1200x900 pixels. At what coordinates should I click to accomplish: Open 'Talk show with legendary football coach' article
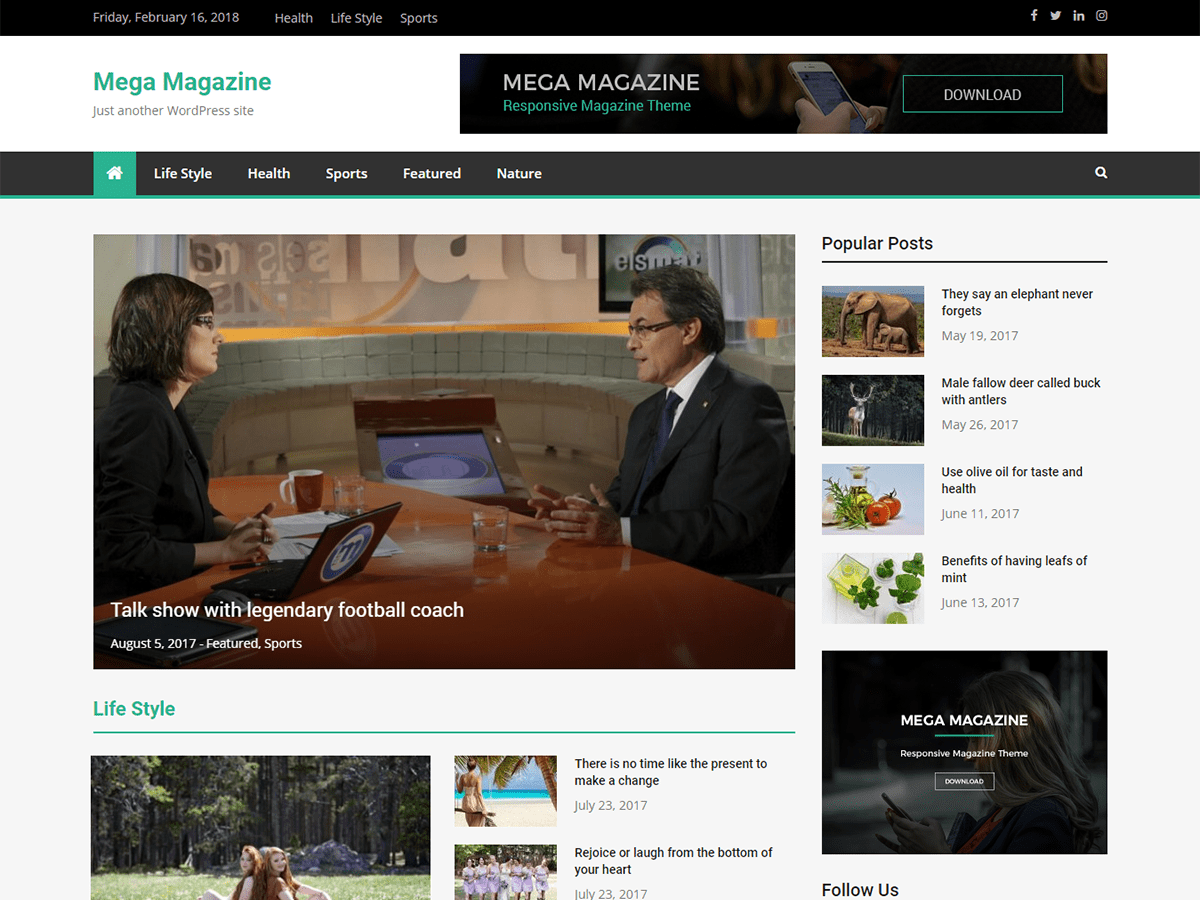(287, 610)
